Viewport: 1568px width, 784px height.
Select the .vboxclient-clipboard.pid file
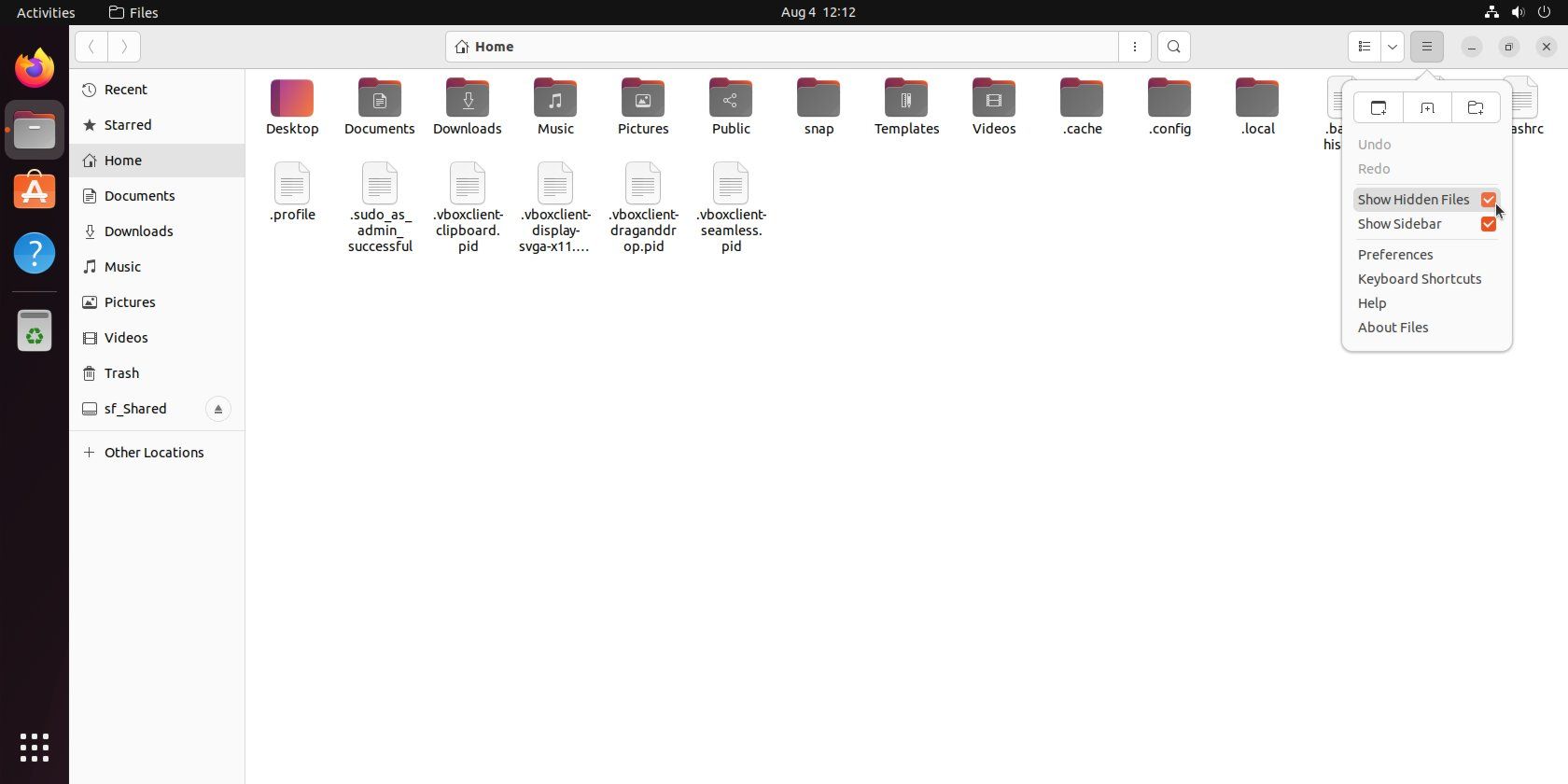click(468, 208)
